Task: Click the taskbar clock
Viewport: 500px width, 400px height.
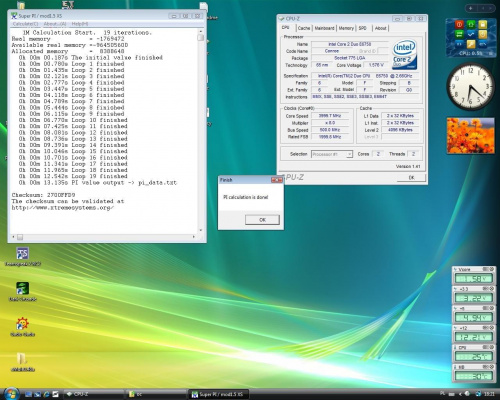Action: [489, 394]
